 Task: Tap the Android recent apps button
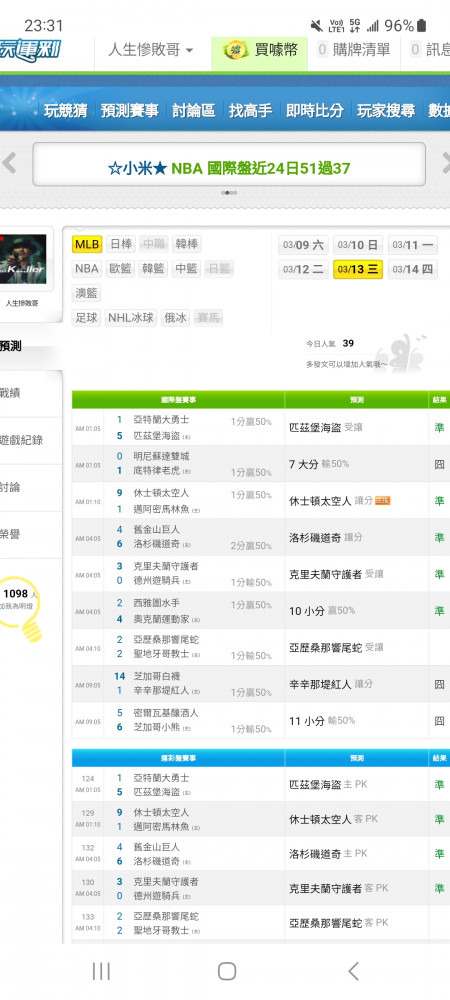[x=101, y=971]
